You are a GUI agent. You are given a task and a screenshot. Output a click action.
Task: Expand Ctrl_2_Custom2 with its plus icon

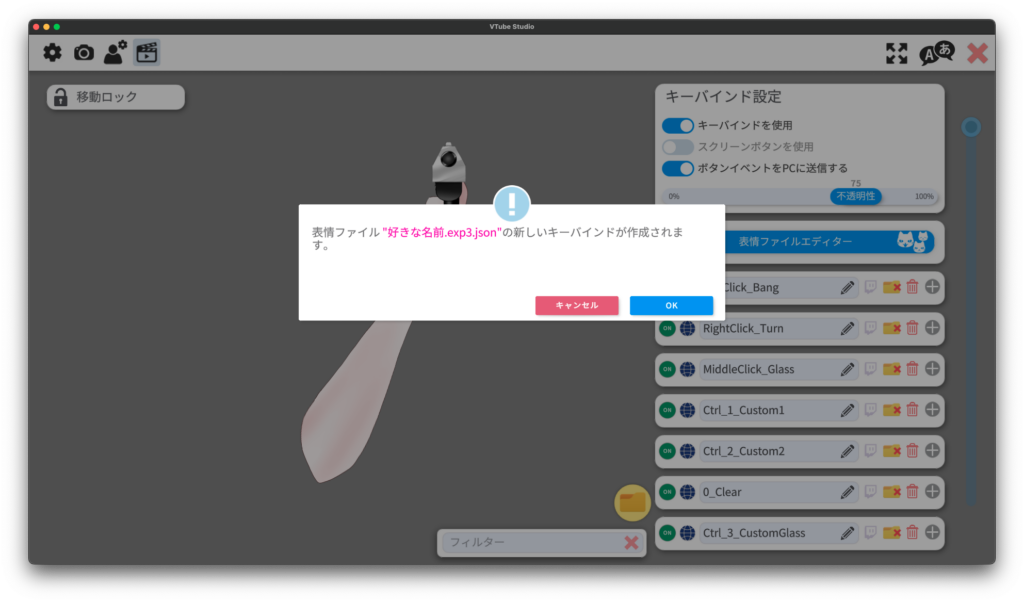tap(932, 451)
